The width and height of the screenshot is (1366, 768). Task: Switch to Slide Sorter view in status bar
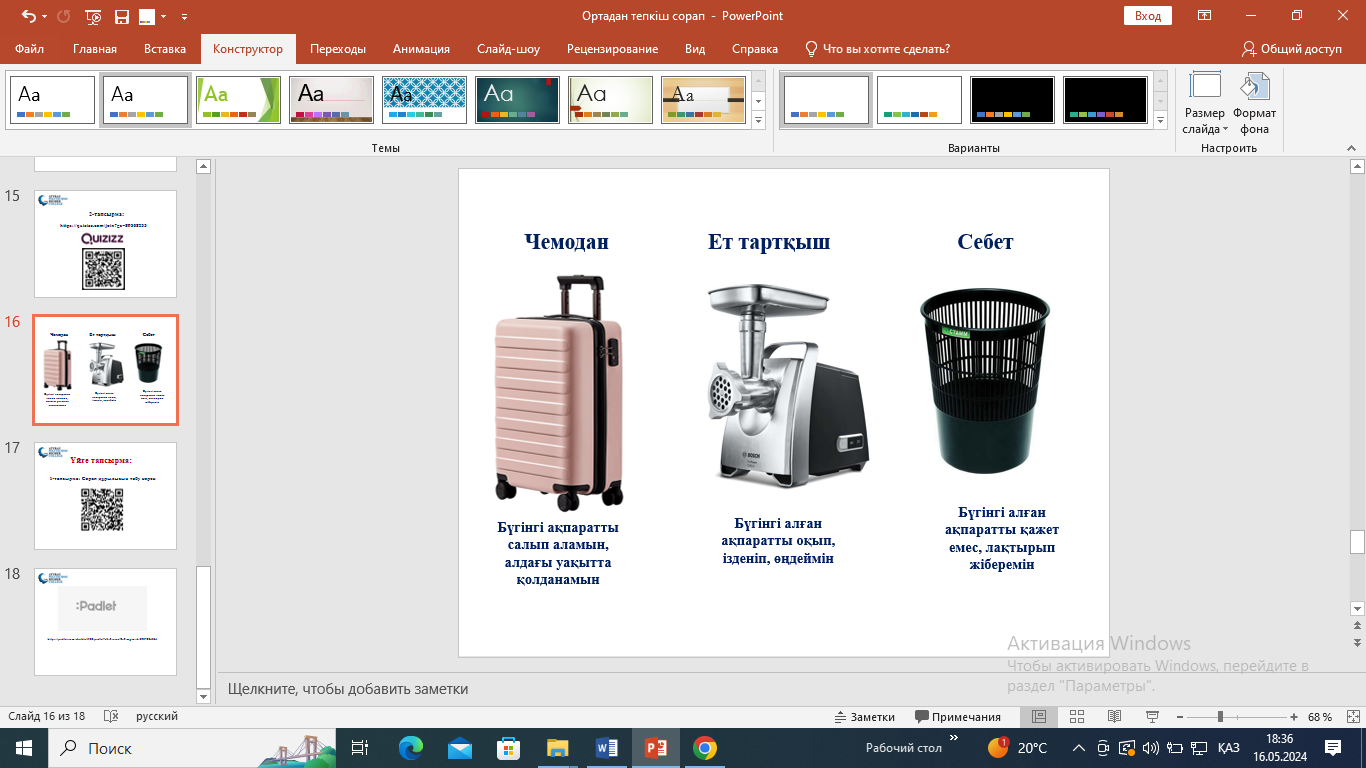pos(1077,717)
